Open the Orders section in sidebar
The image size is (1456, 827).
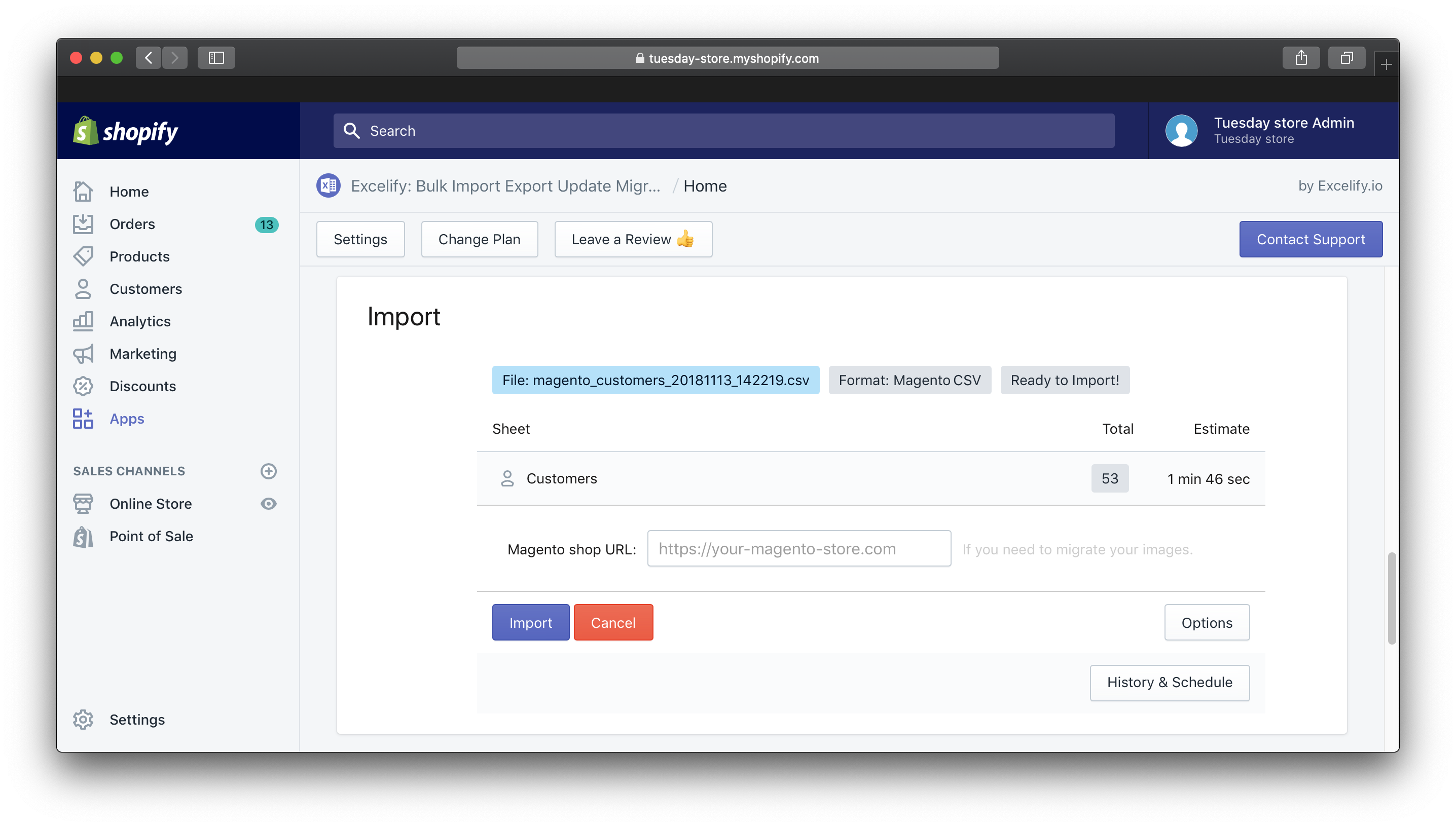[x=132, y=224]
